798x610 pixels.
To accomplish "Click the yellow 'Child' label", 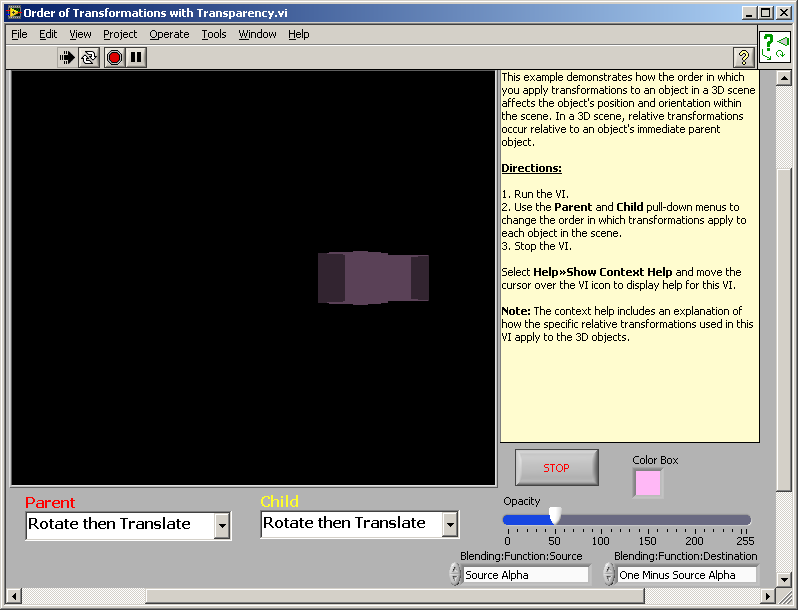I will click(279, 502).
